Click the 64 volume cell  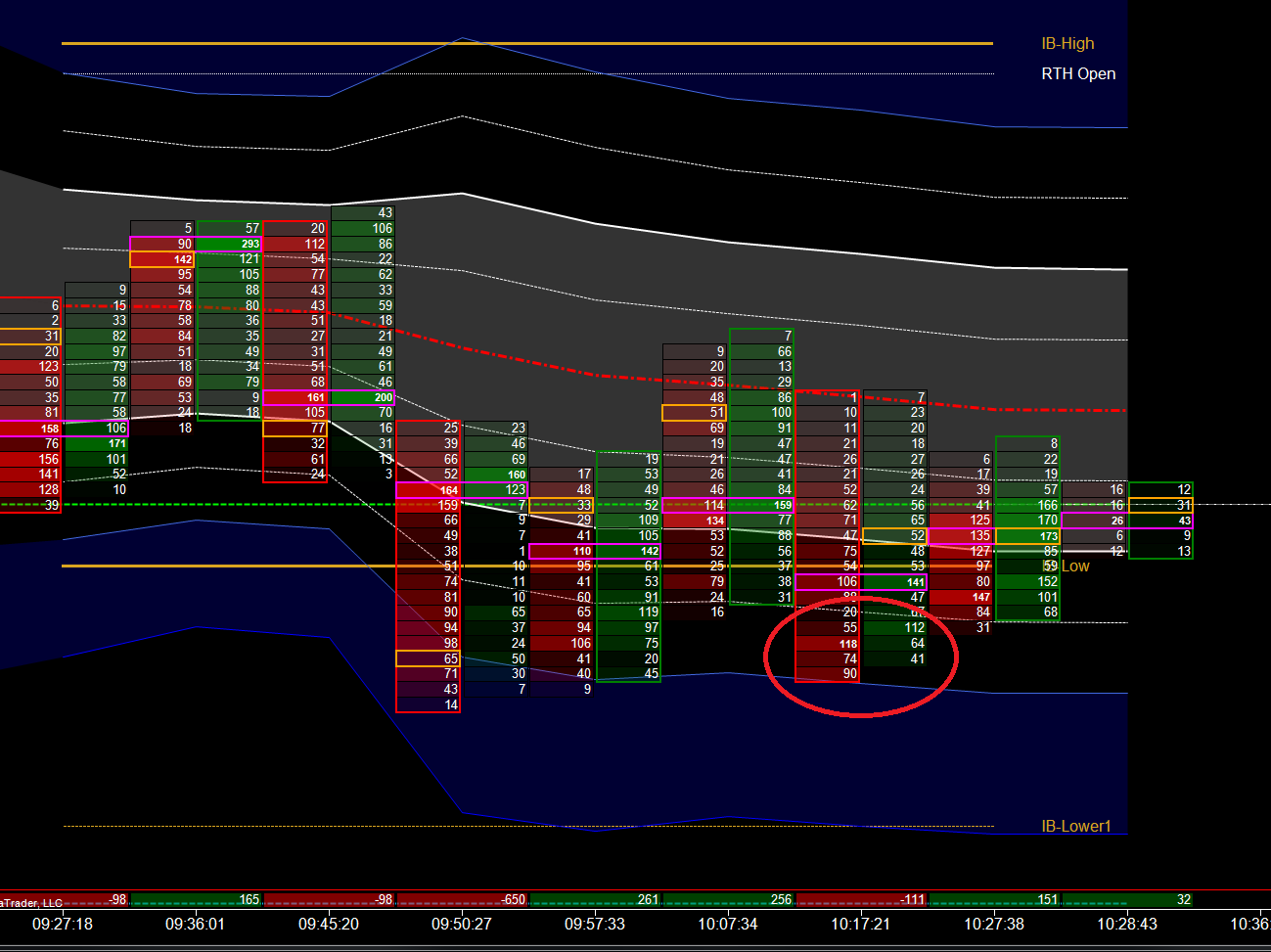click(x=894, y=644)
